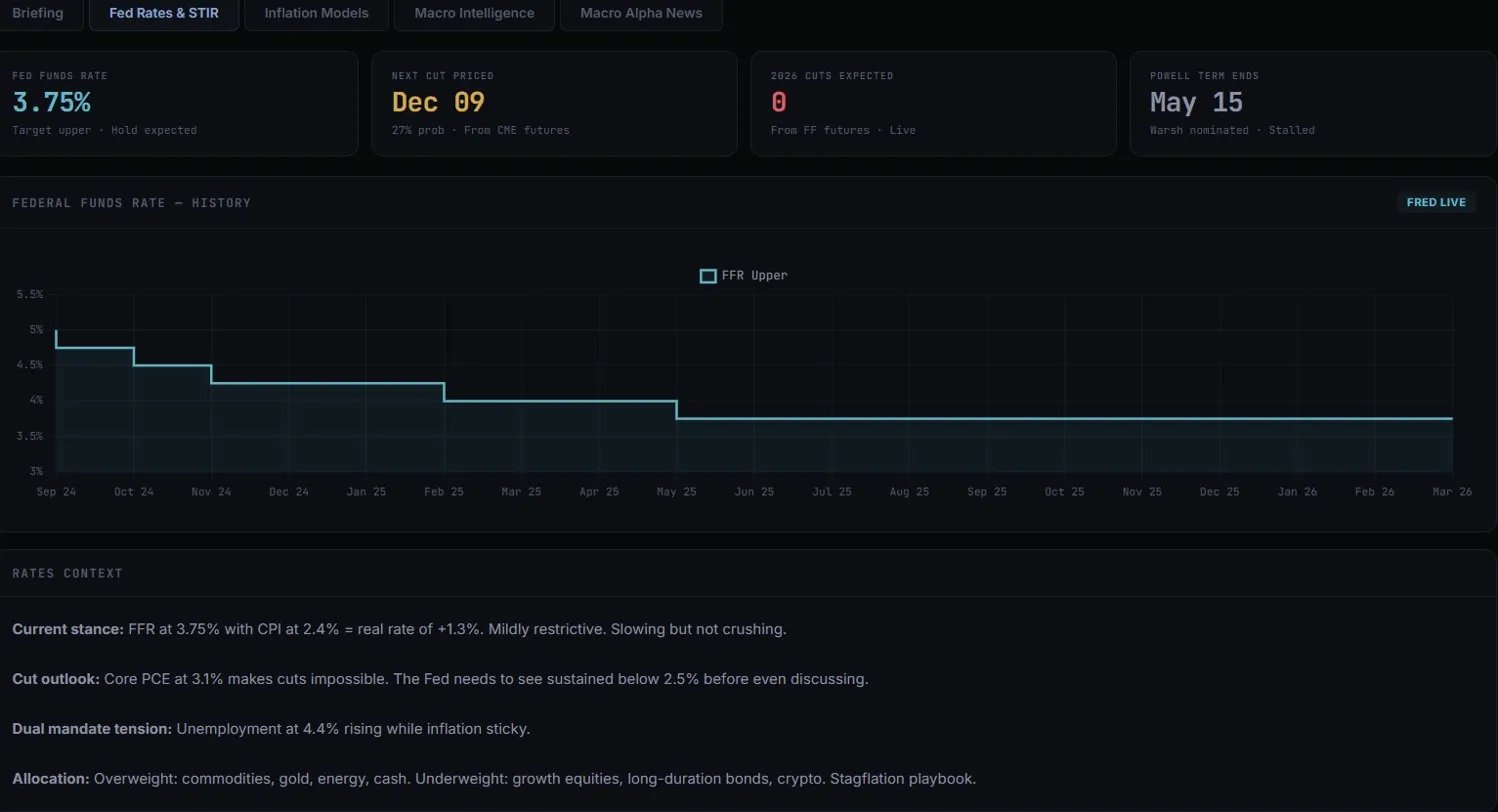Click the chart line drop at May 25
Screen dimensions: 1498x812
(x=677, y=410)
